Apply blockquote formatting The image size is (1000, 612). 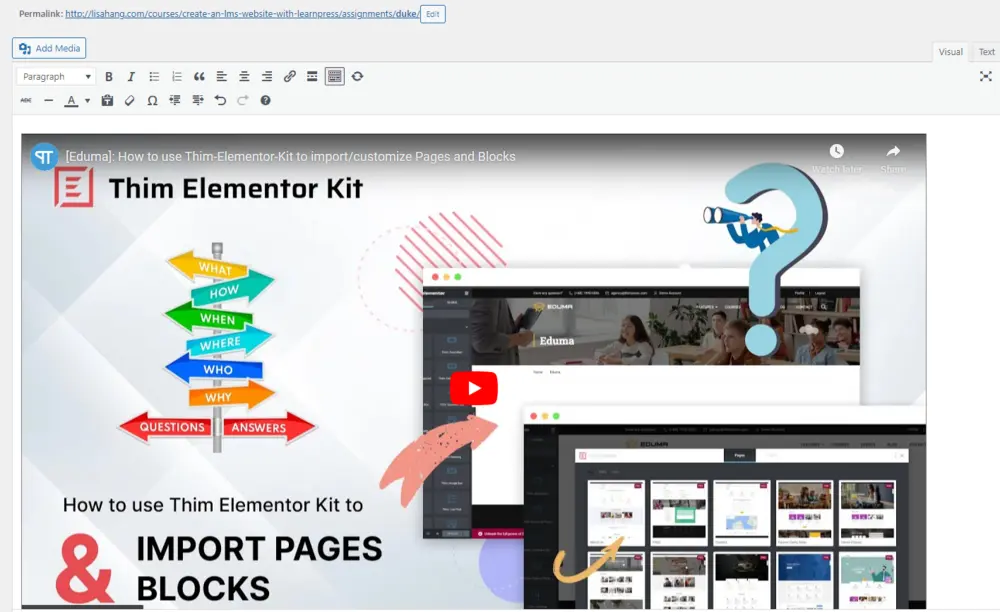199,76
